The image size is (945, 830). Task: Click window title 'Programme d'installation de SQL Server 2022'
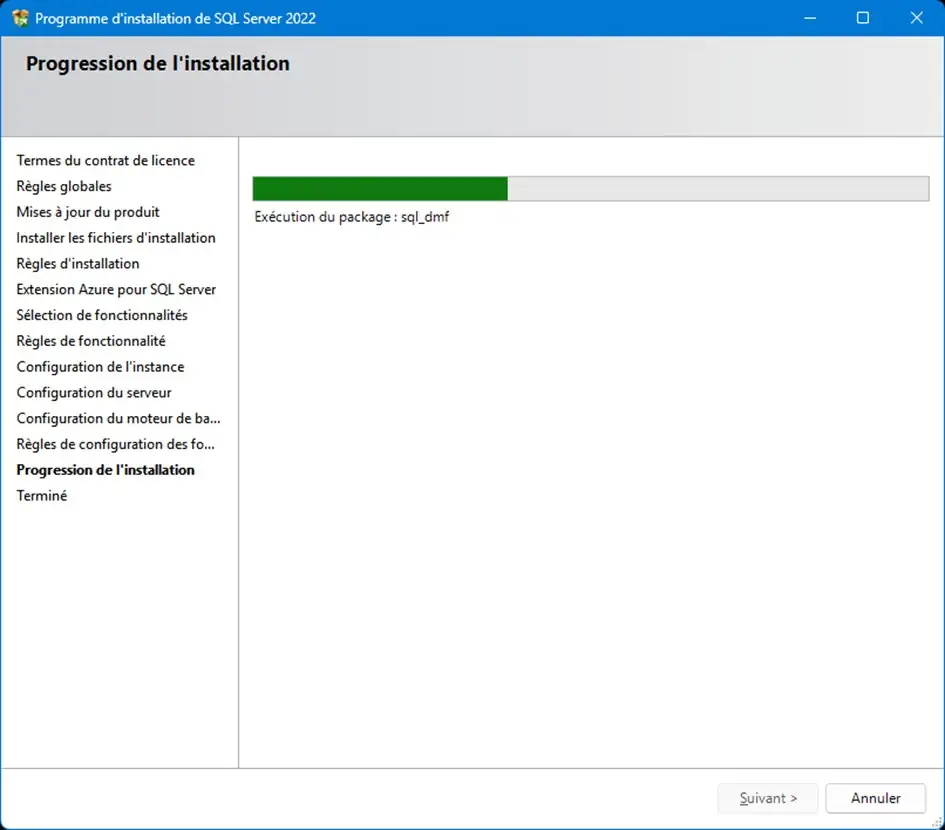tap(175, 18)
